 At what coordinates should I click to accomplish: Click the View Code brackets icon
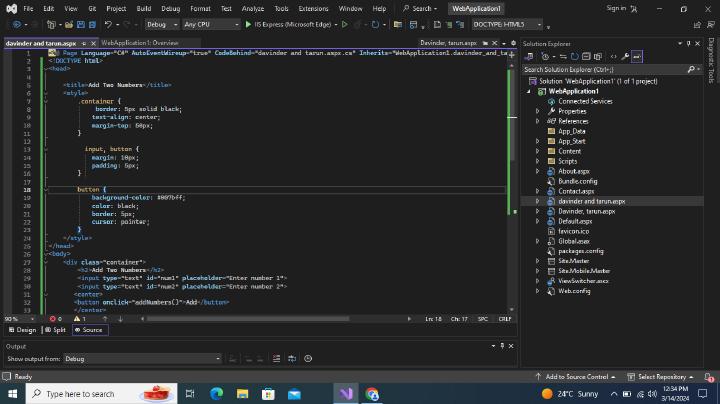coord(613,56)
